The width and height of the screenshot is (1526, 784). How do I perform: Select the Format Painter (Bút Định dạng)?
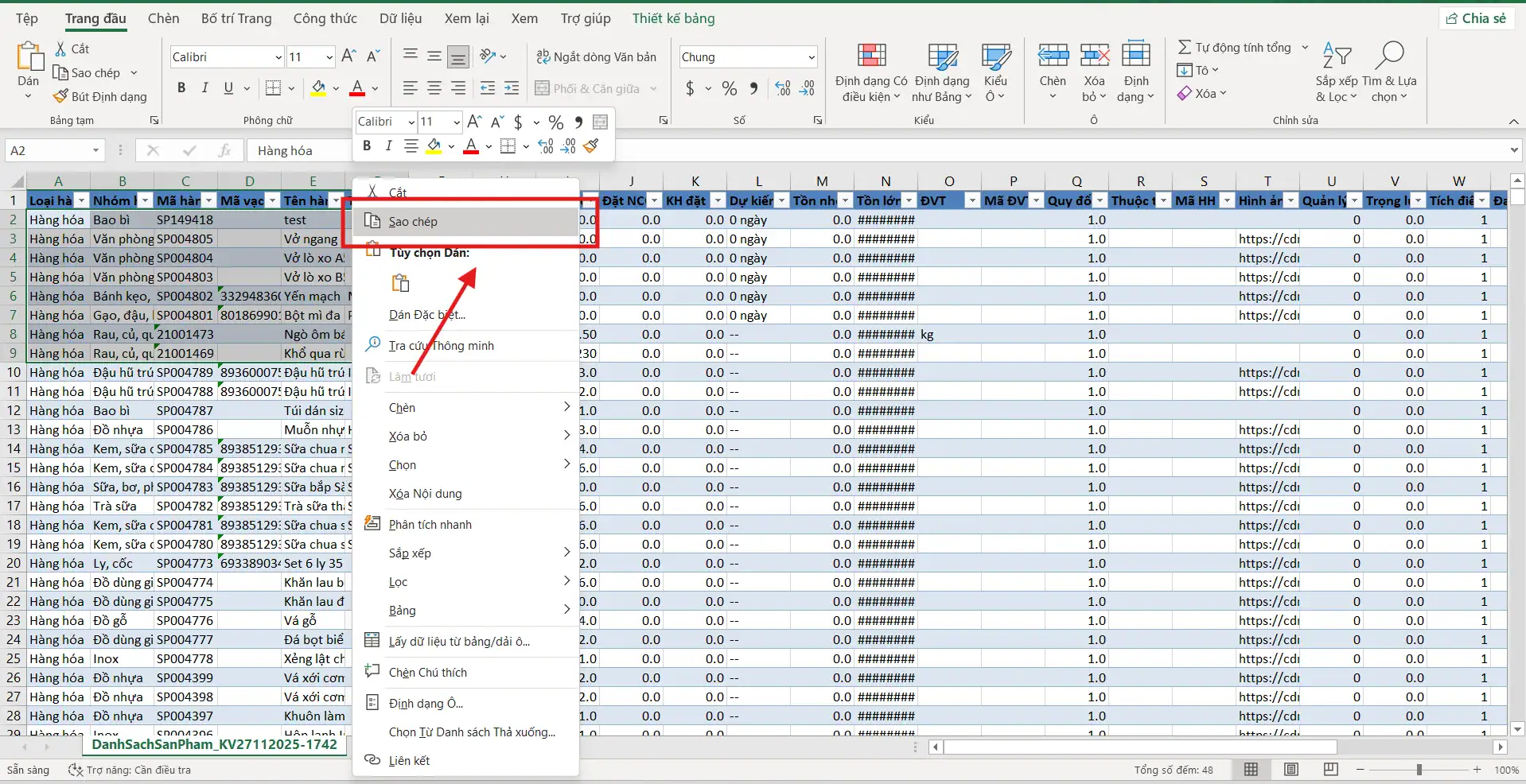coord(101,96)
